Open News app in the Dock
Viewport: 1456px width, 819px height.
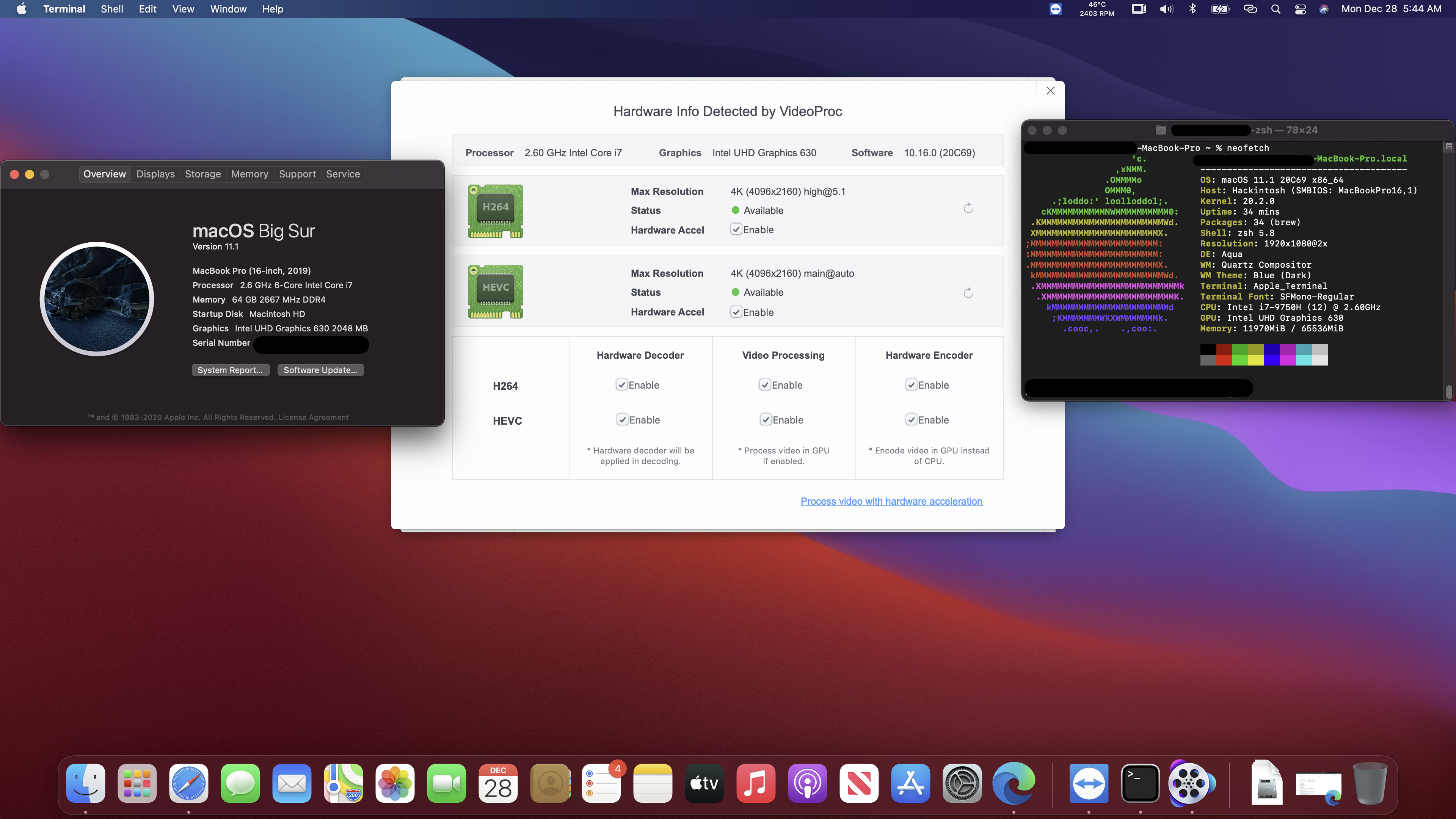coord(859,783)
